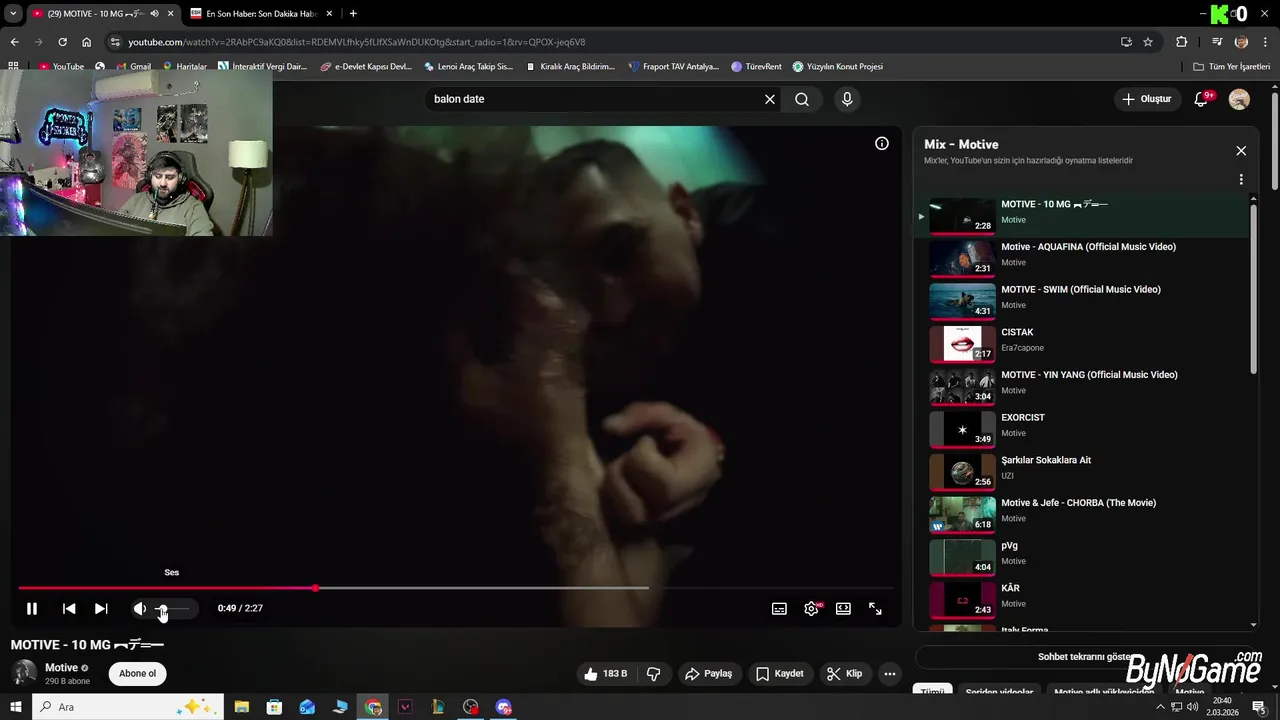Image resolution: width=1280 pixels, height=720 pixels.
Task: Open Microsoft Store from the taskbar
Action: tap(274, 707)
